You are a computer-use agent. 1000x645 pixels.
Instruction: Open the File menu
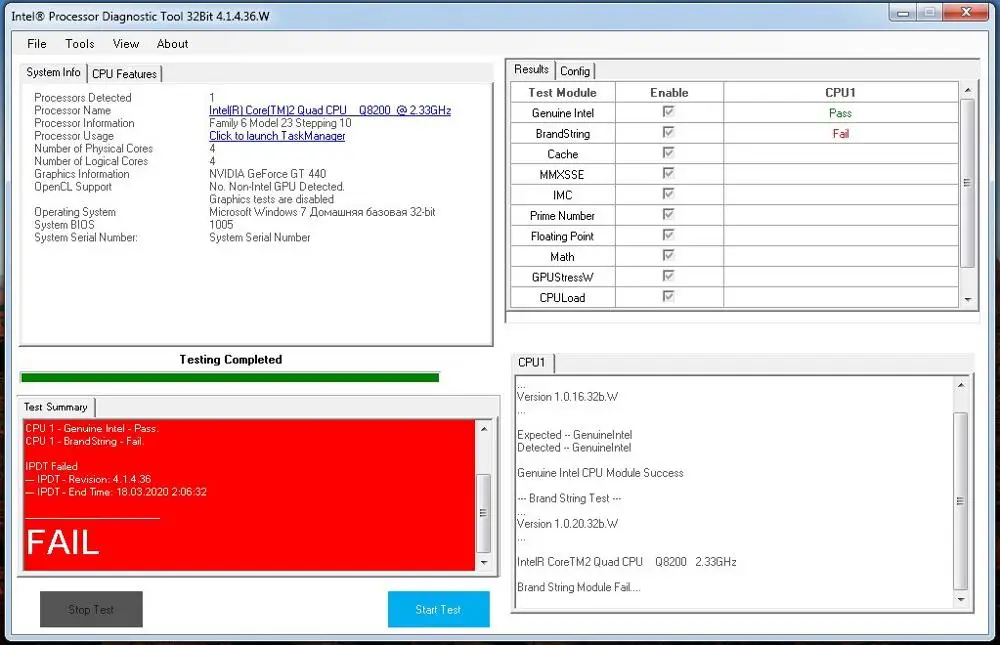click(x=36, y=43)
